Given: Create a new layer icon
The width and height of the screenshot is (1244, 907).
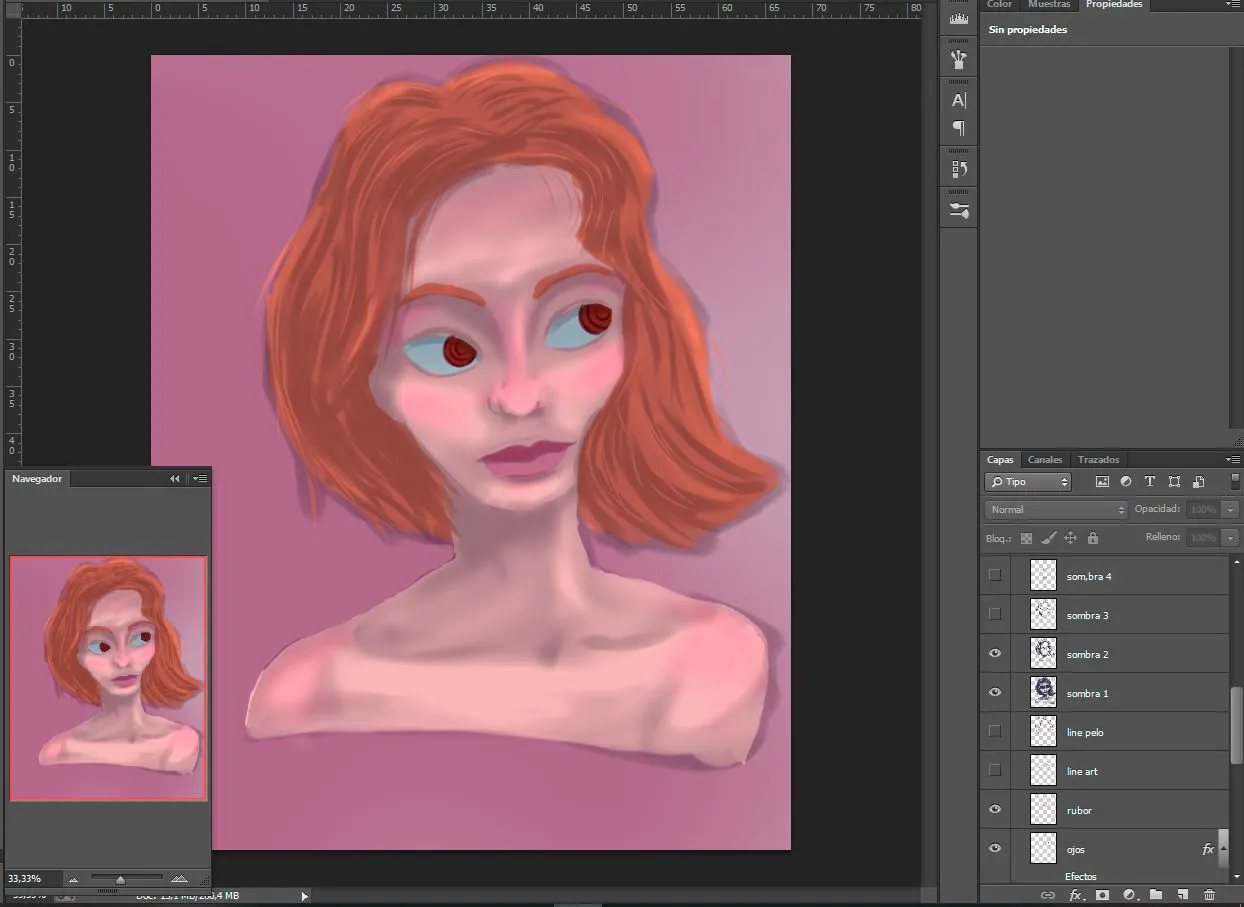Looking at the screenshot, I should [1182, 895].
